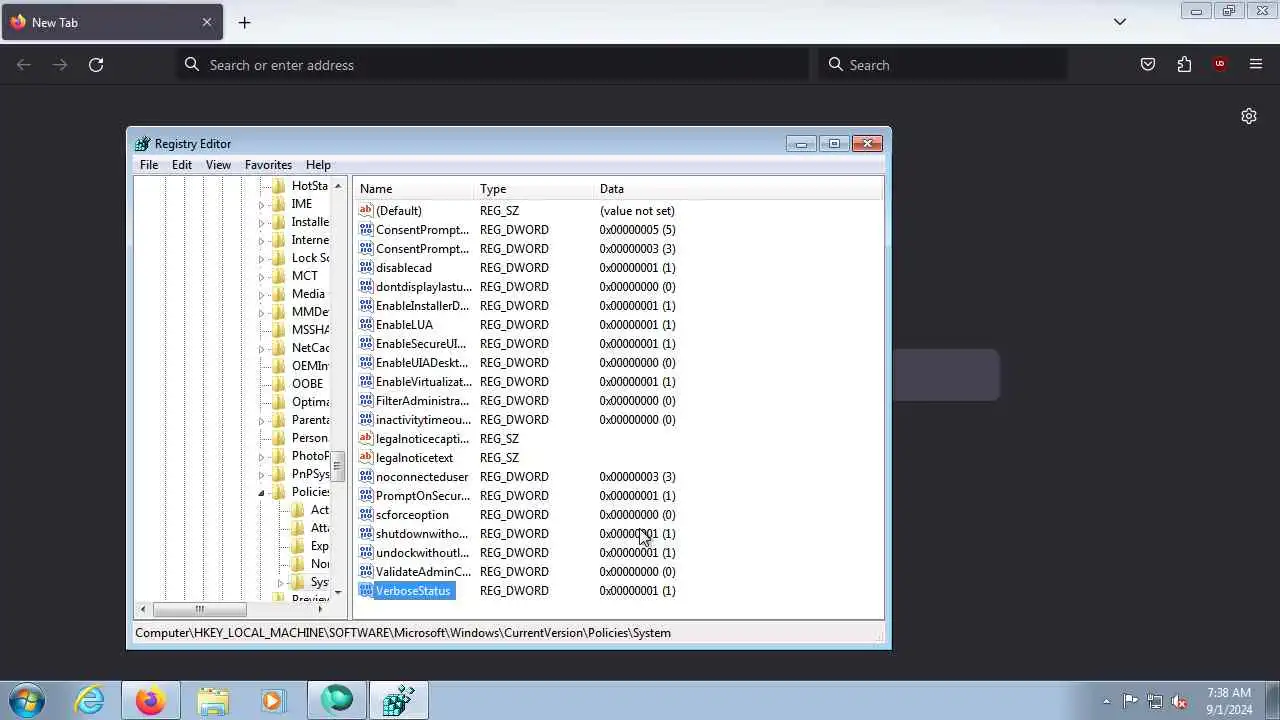Open the View menu in Registry Editor
The image size is (1280, 720).
coord(218,165)
